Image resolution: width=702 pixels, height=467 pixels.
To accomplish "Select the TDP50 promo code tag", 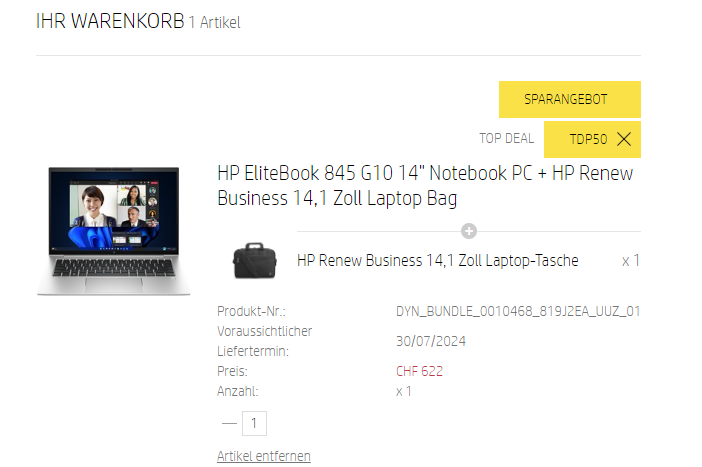I will (x=588, y=139).
